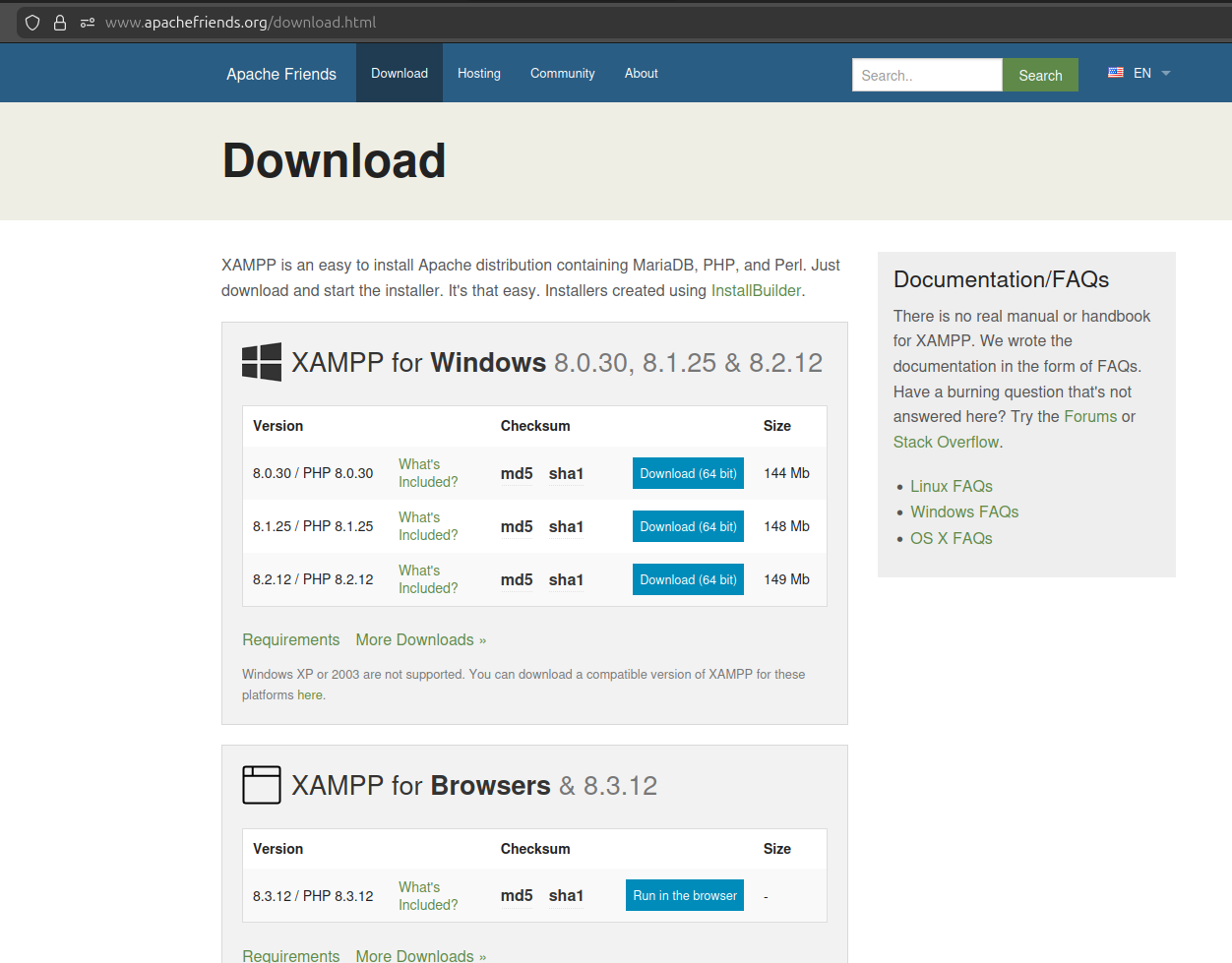Click the site permissions icon beside the padlock
Image resolution: width=1232 pixels, height=963 pixels.
(87, 22)
